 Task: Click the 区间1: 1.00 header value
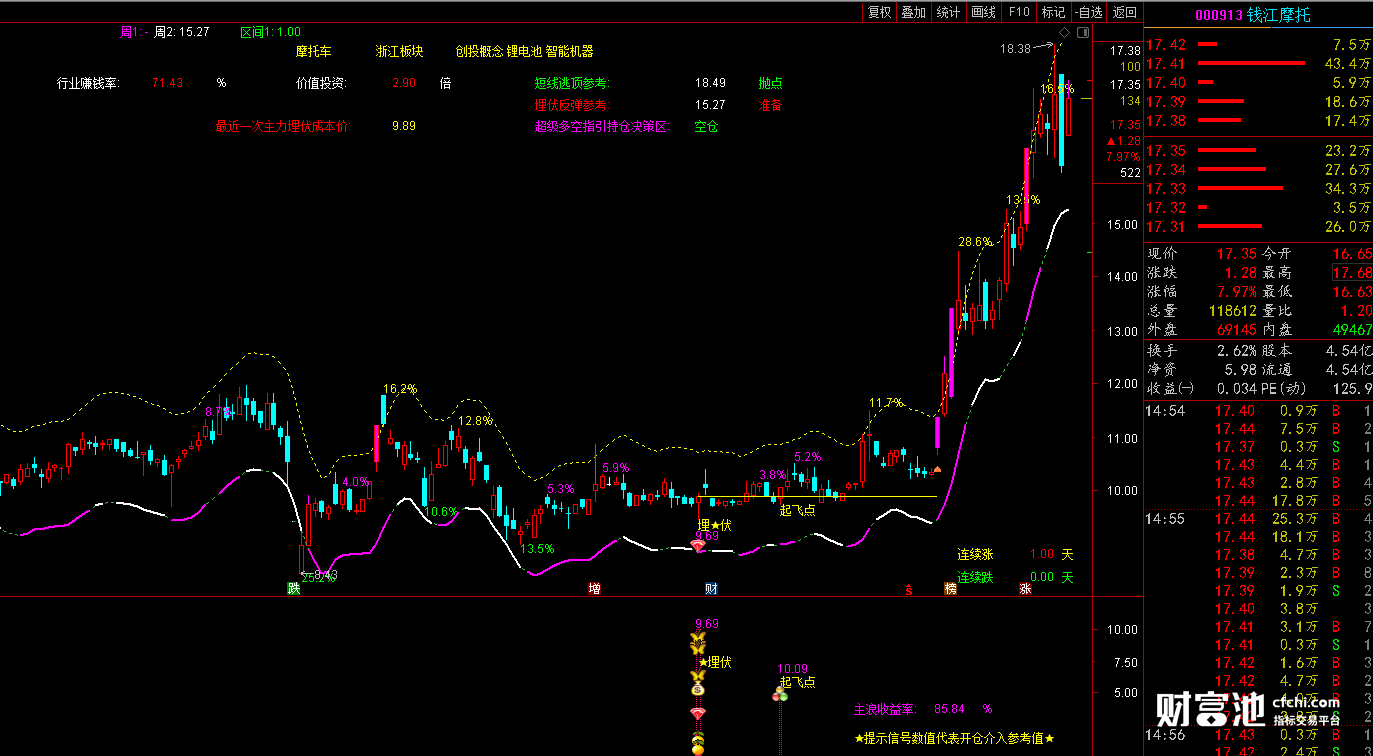click(270, 32)
